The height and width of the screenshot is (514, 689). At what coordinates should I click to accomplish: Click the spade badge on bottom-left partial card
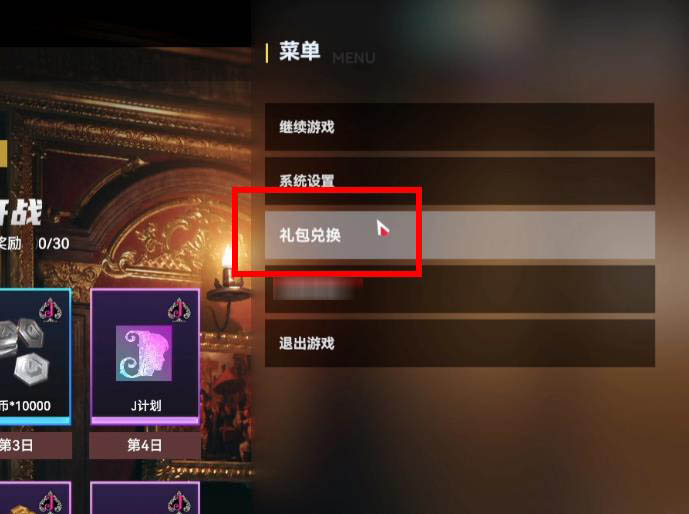tap(50, 501)
